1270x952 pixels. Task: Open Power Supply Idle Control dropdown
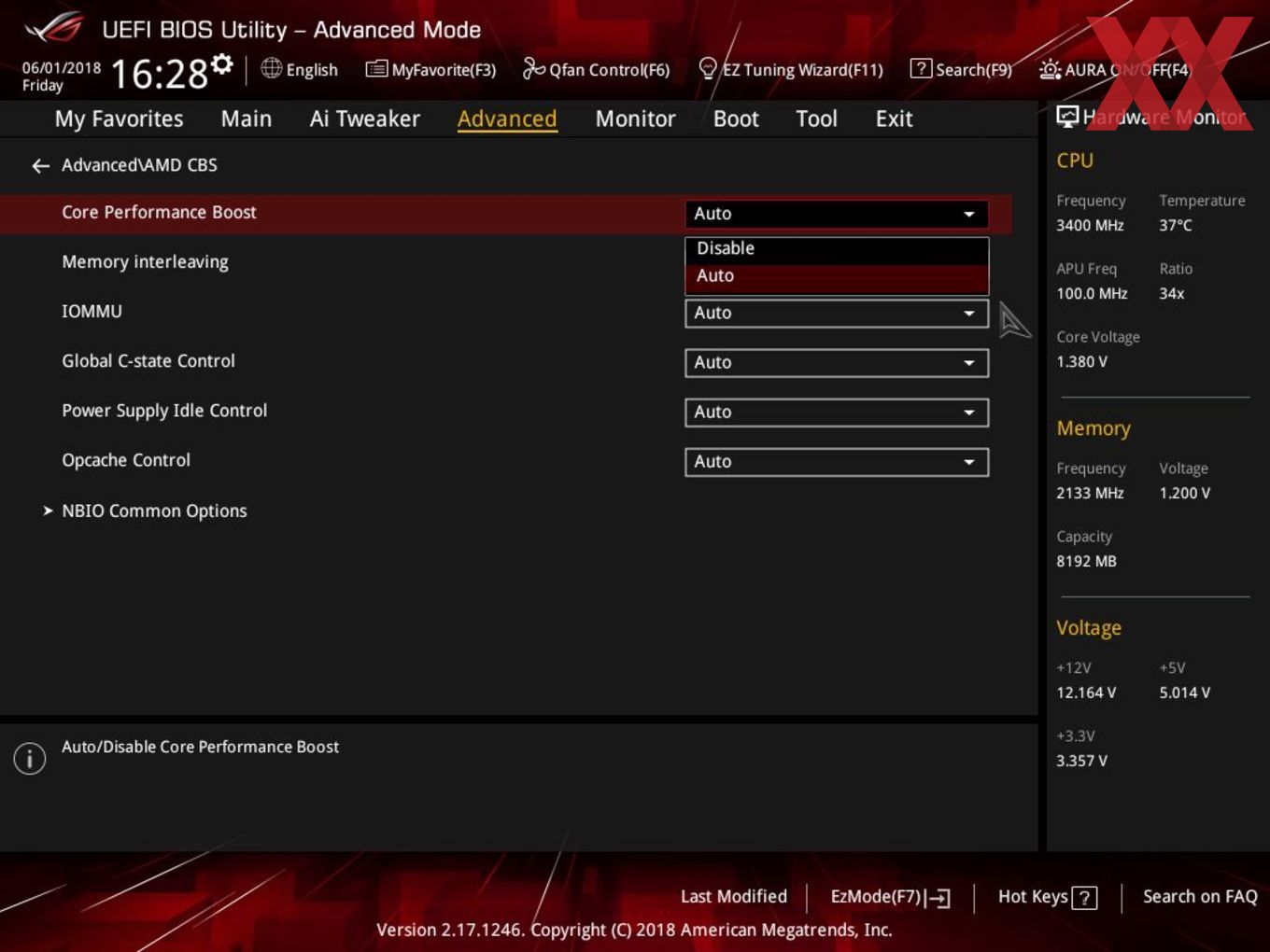coord(837,413)
